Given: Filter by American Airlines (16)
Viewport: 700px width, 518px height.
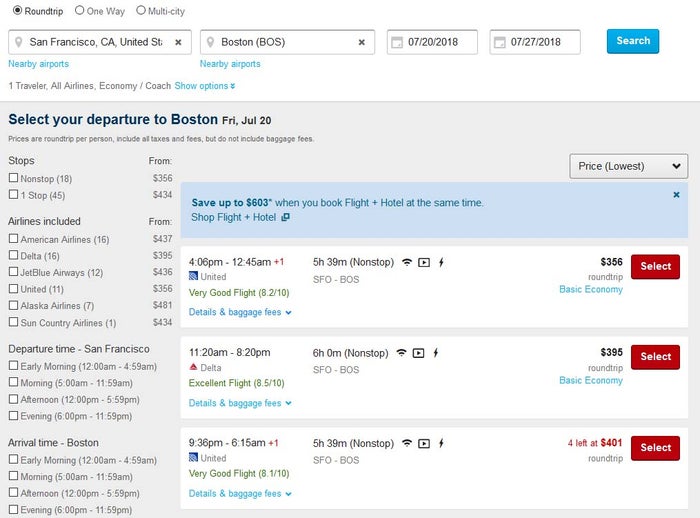Looking at the screenshot, I should pyautogui.click(x=13, y=238).
